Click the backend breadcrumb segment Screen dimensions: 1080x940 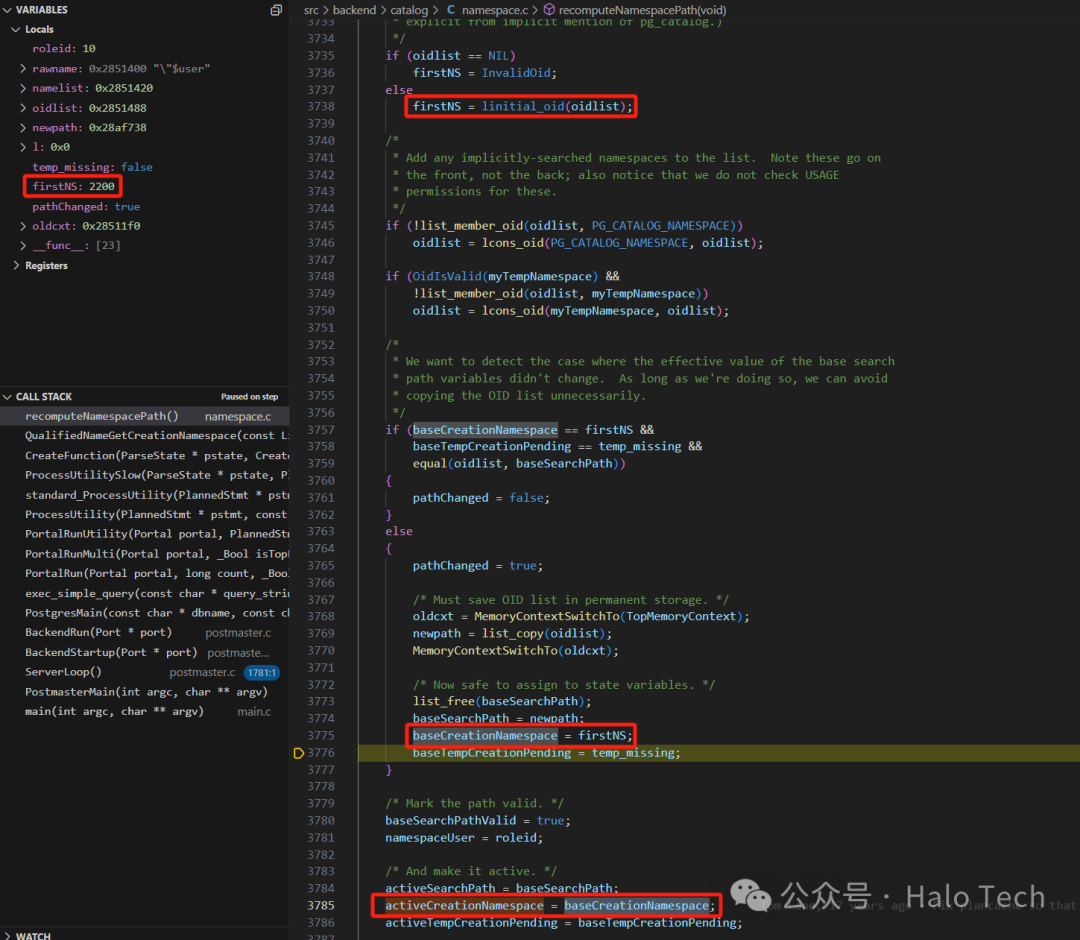coord(355,10)
